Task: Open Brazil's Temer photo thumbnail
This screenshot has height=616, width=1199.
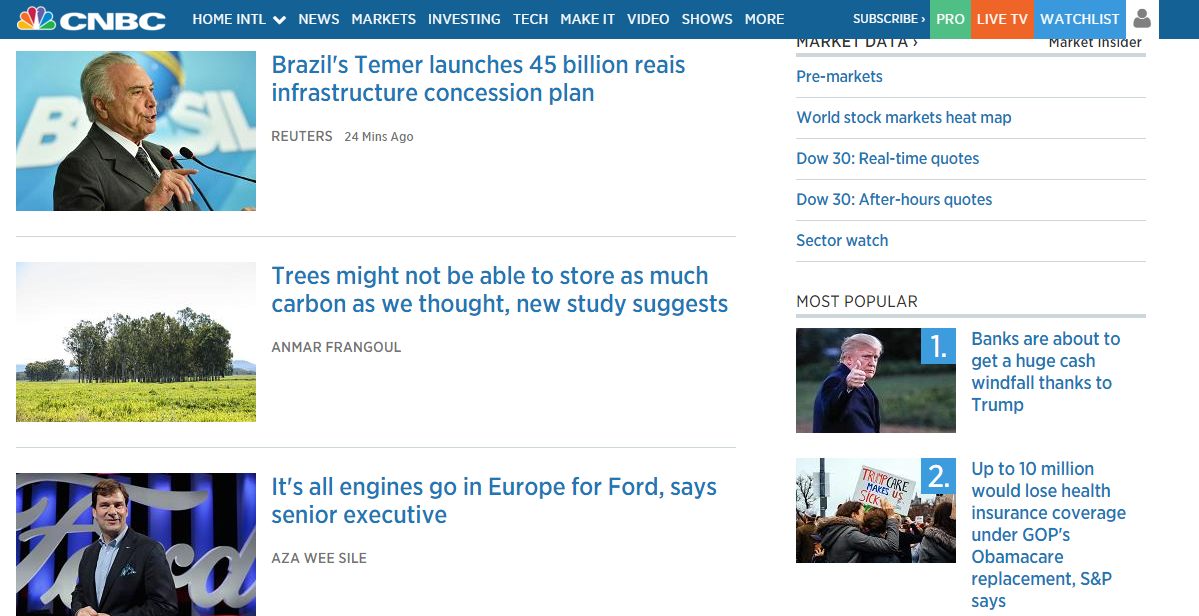Action: click(x=136, y=131)
